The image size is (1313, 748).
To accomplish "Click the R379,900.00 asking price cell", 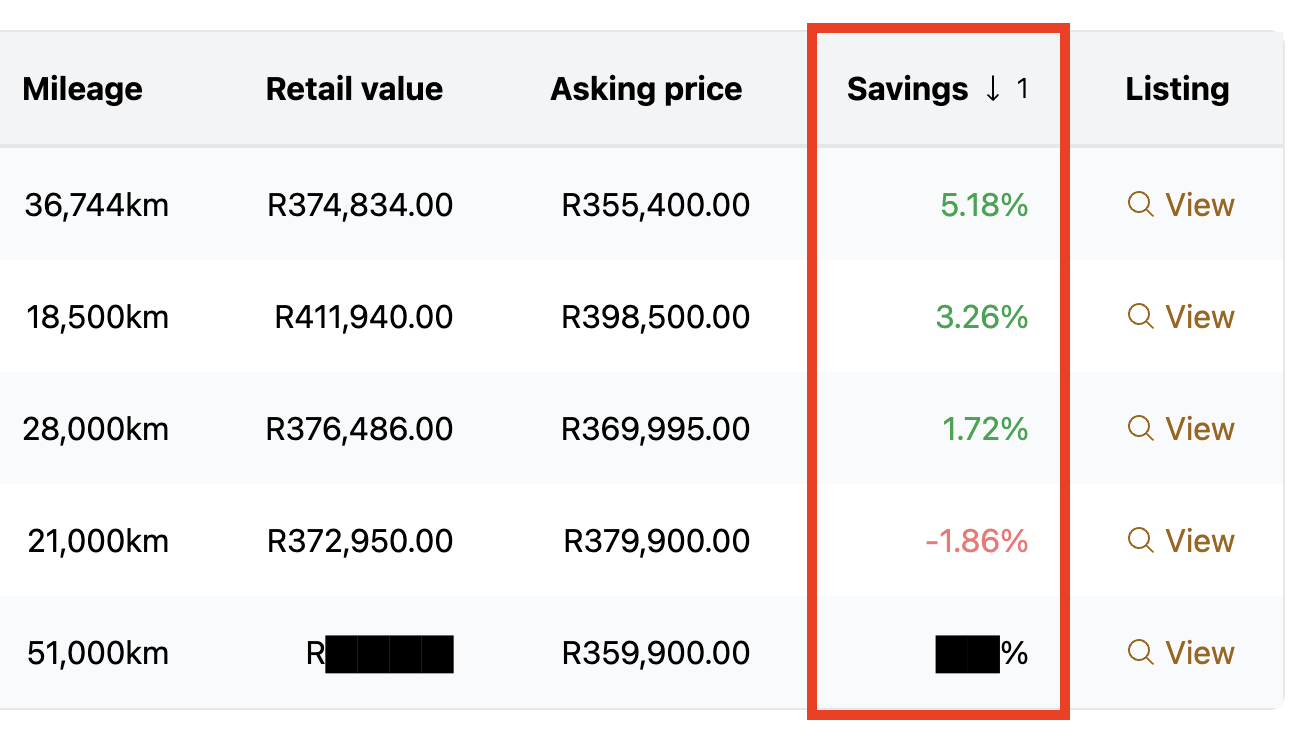I will tap(656, 541).
